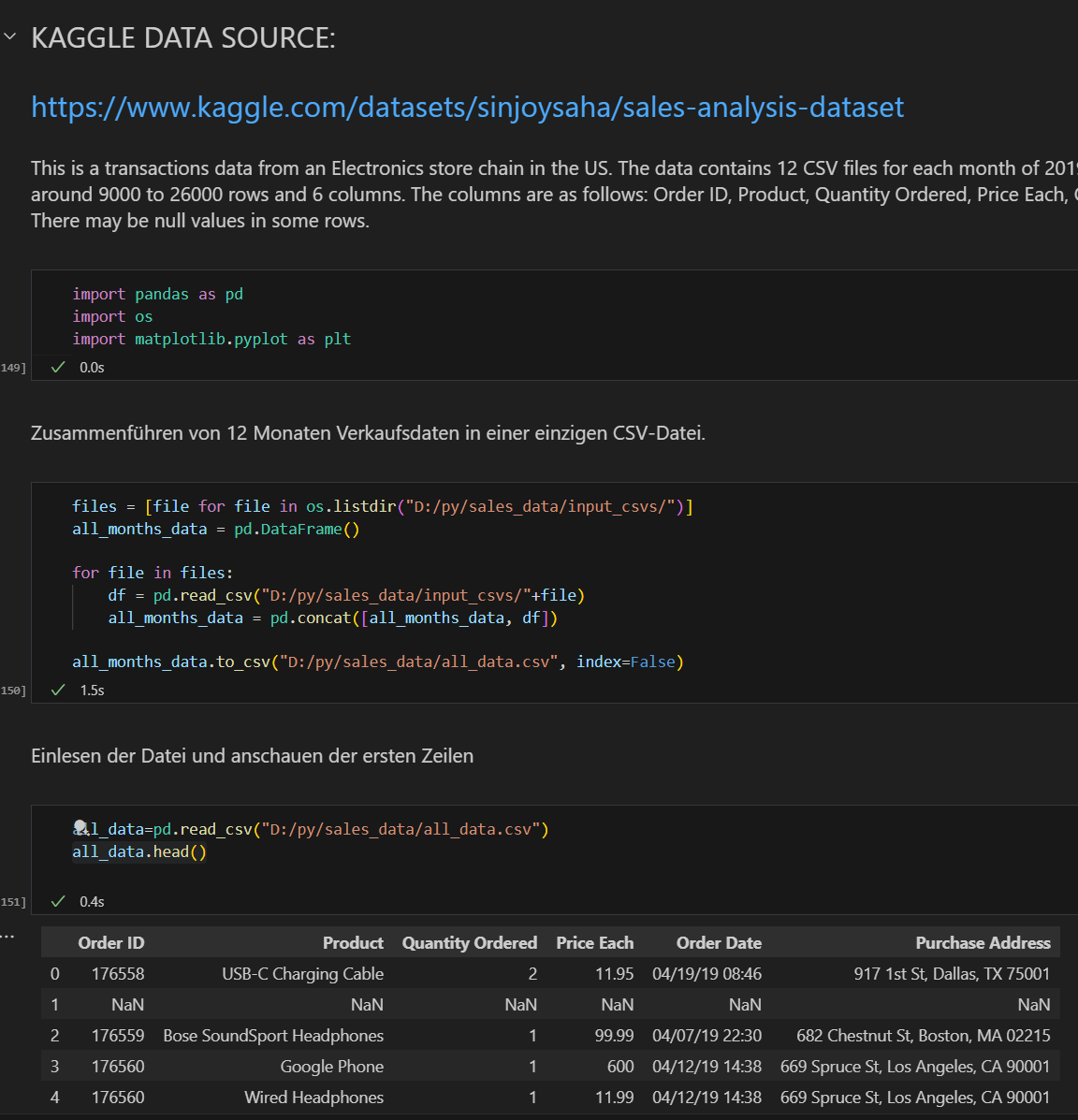
Task: Click the 'Price Each' column header
Action: [594, 943]
